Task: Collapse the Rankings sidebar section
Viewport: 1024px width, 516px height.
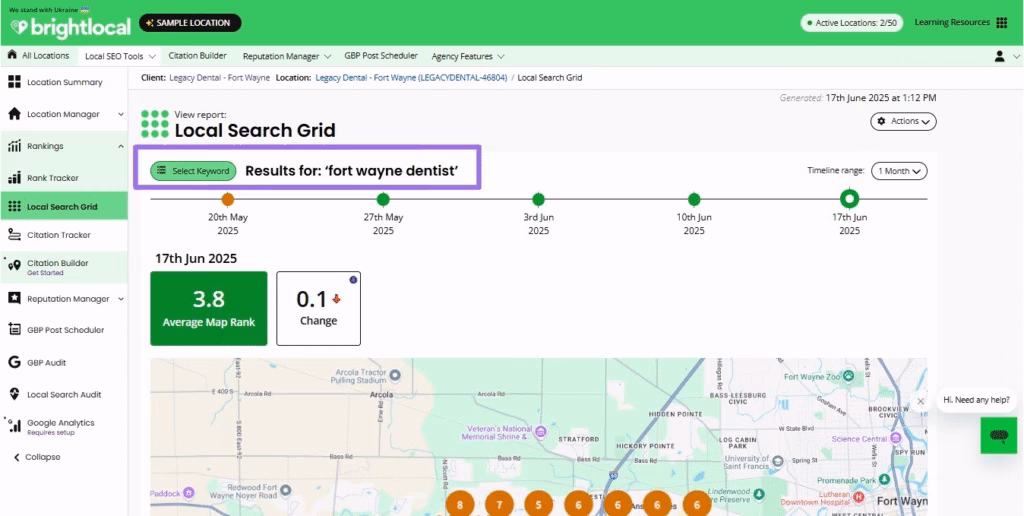Action: tap(120, 146)
